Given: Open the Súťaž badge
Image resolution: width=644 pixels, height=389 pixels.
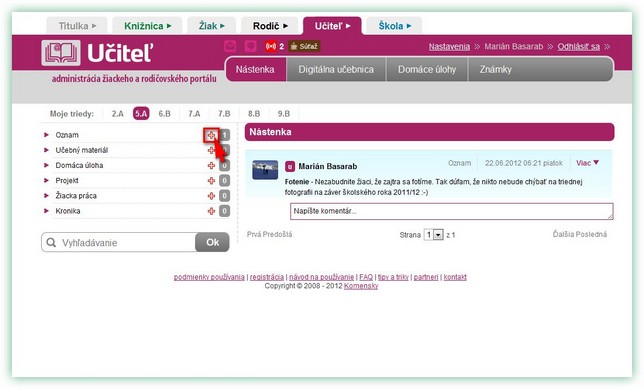Looking at the screenshot, I should 304,46.
